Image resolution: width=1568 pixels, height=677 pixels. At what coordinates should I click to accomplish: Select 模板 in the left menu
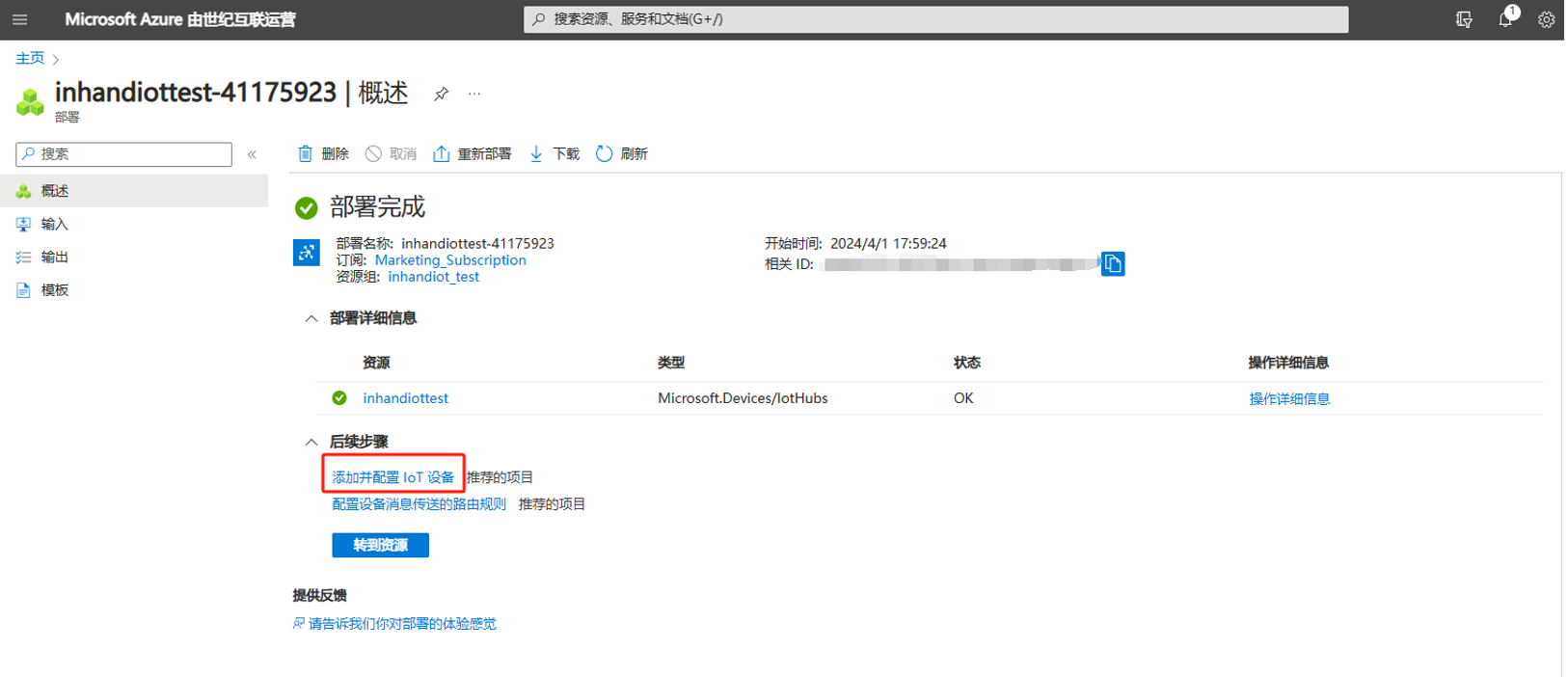[x=134, y=289]
